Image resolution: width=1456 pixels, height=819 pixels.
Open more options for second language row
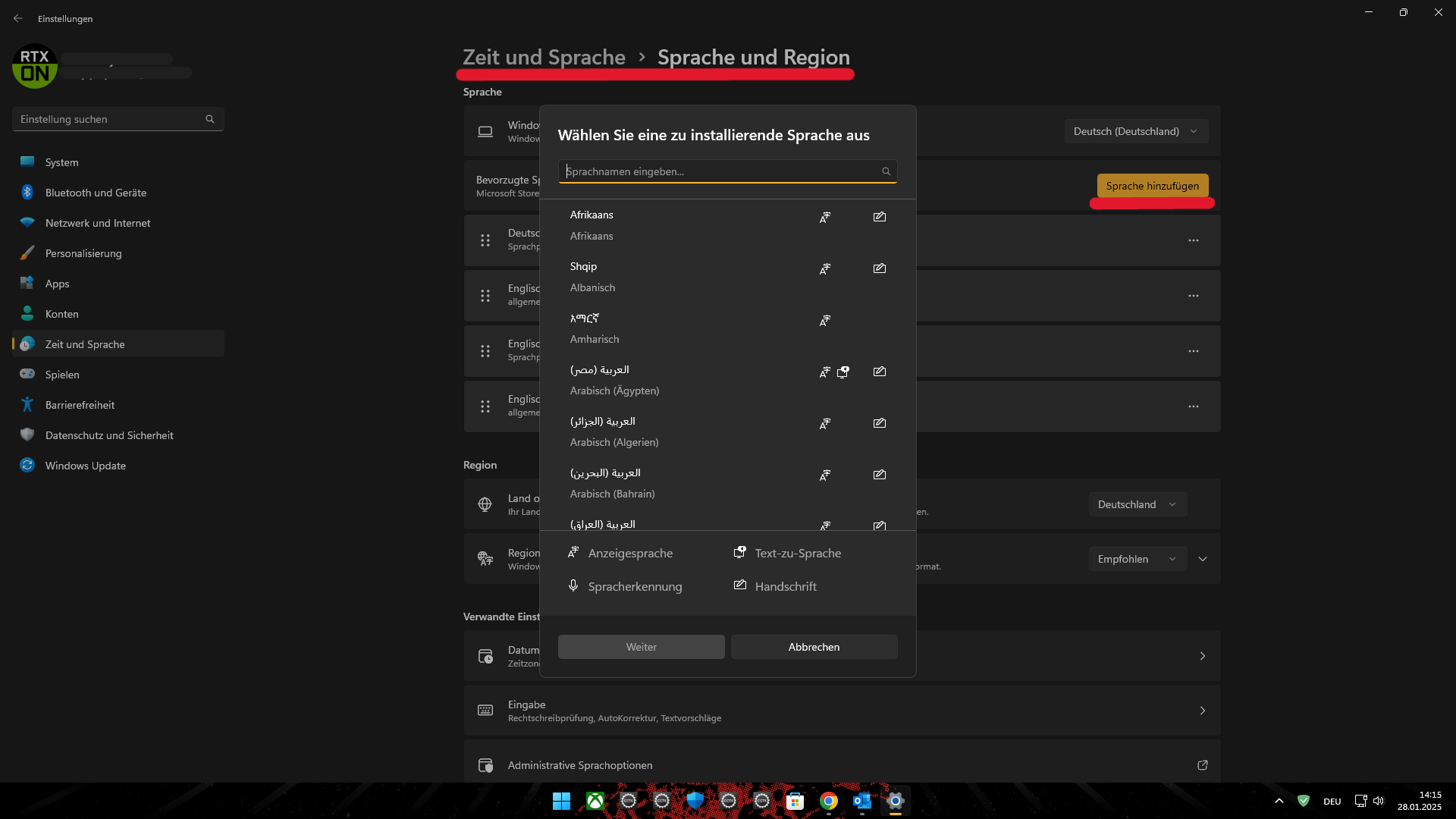(1194, 296)
